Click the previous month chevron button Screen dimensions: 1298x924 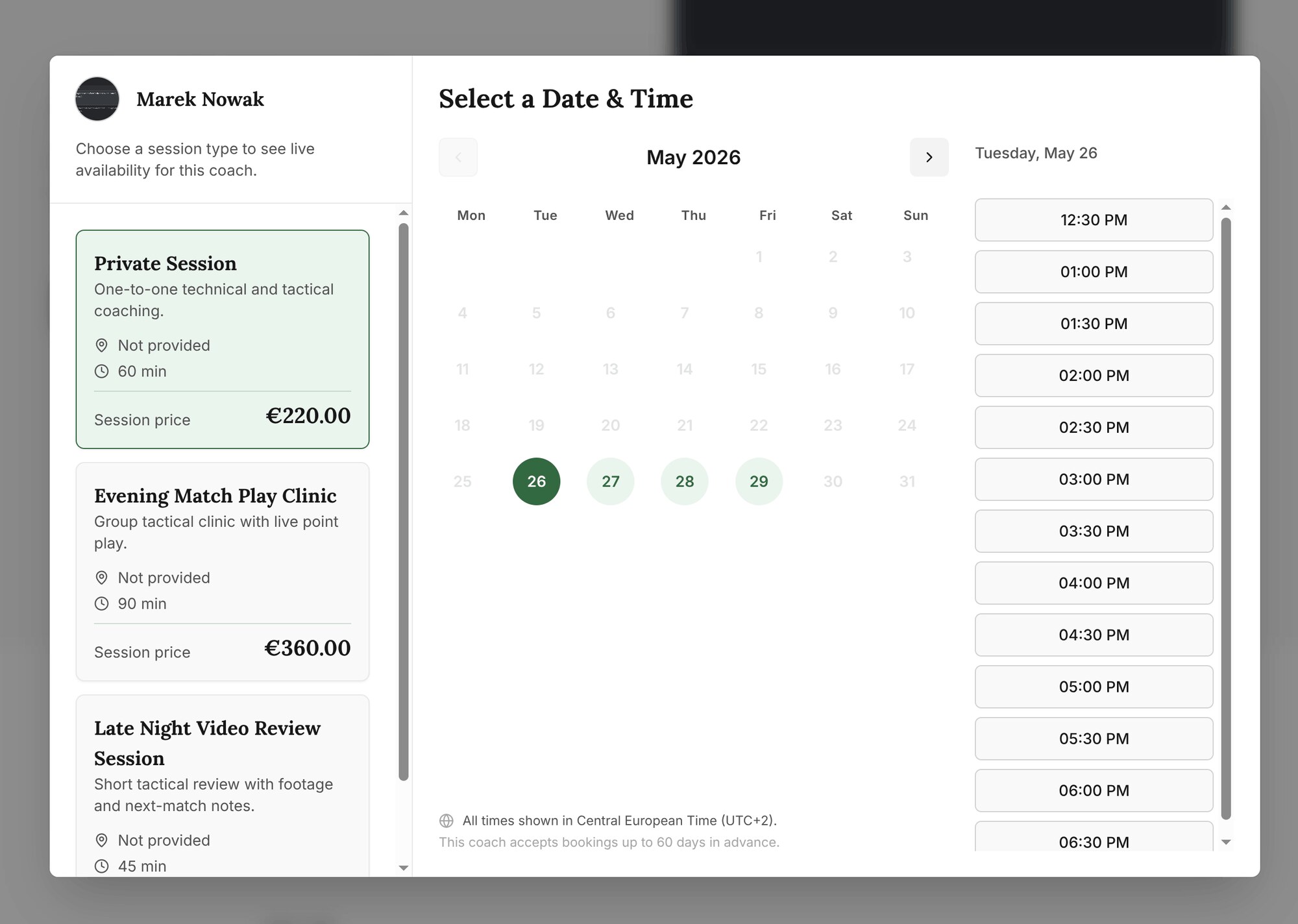click(x=458, y=157)
